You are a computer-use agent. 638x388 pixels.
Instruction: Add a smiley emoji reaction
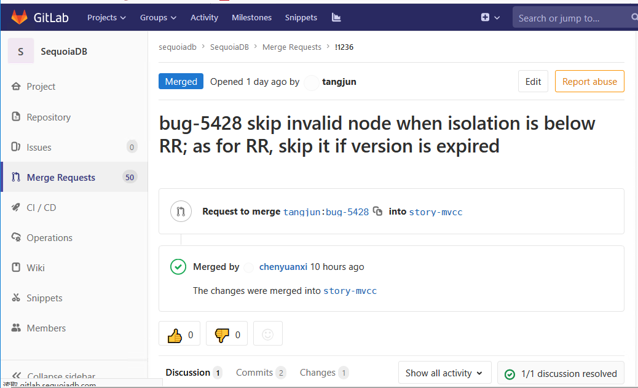(268, 334)
